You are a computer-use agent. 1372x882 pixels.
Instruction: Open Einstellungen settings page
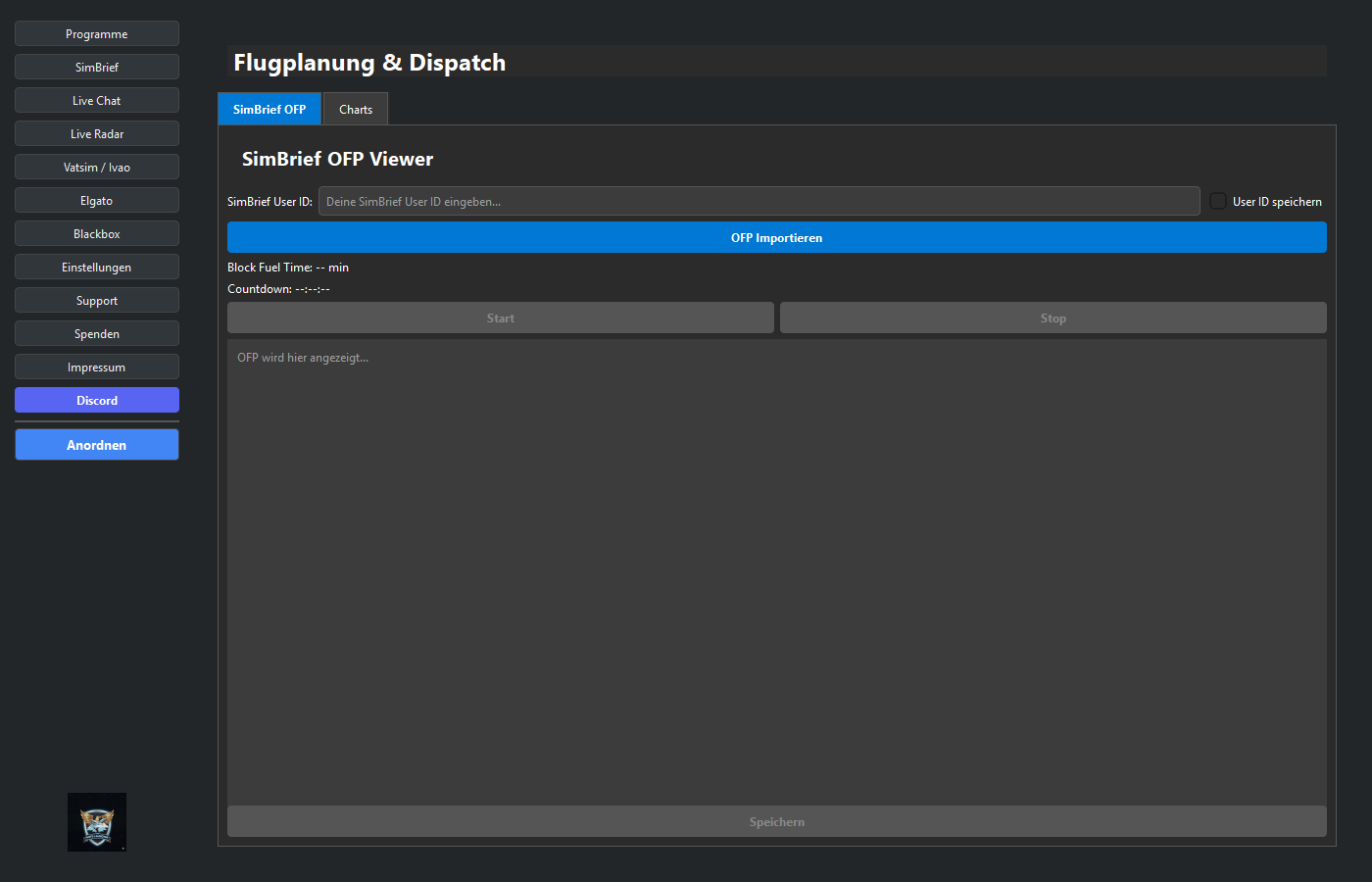coord(97,268)
